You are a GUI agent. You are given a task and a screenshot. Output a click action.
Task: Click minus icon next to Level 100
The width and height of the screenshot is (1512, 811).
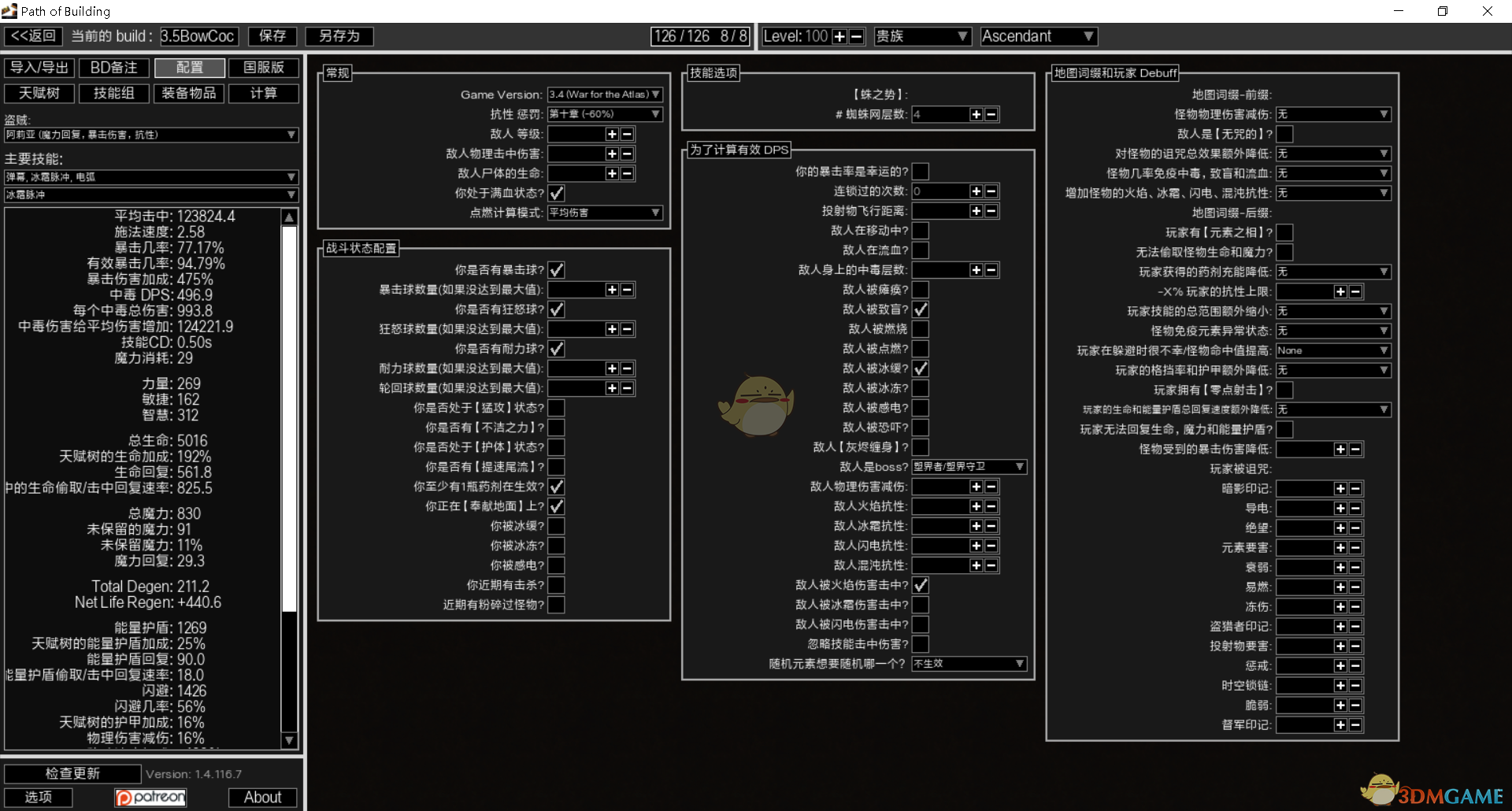[x=856, y=37]
